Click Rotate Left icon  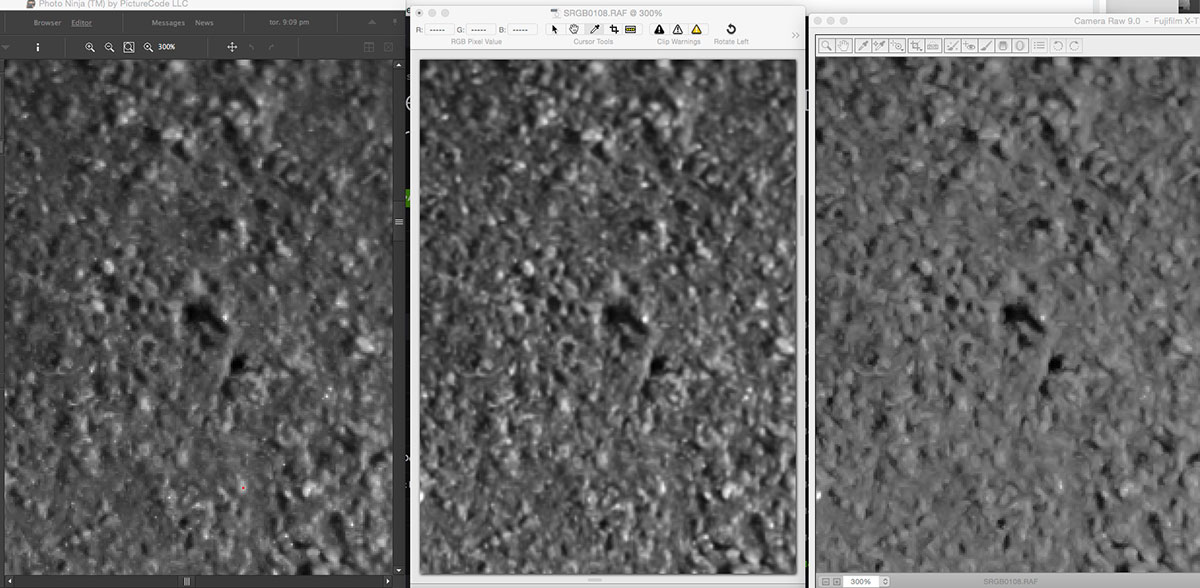click(731, 30)
